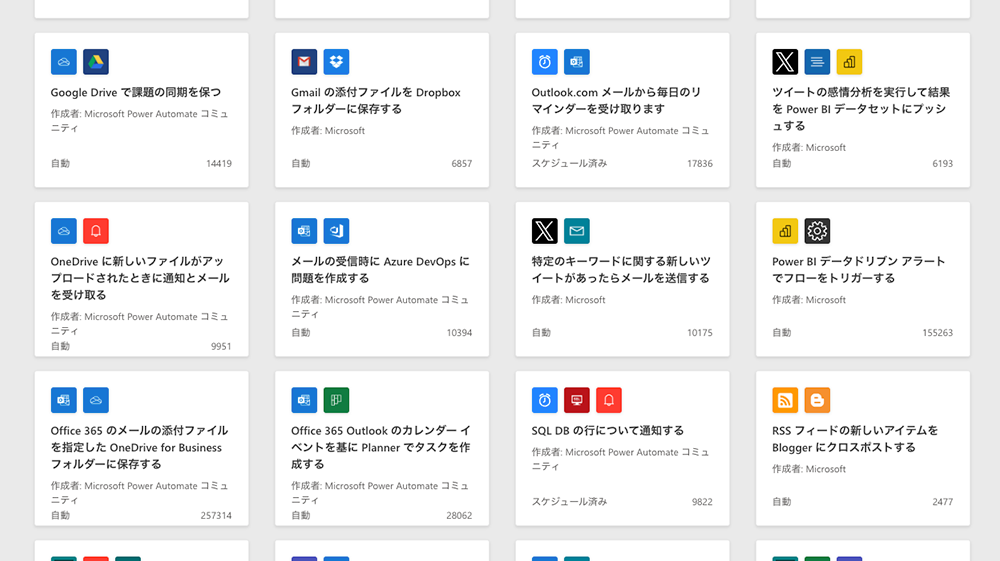Open 'SQL DB の行について通知する' template
The image size is (1000, 561).
tap(608, 430)
